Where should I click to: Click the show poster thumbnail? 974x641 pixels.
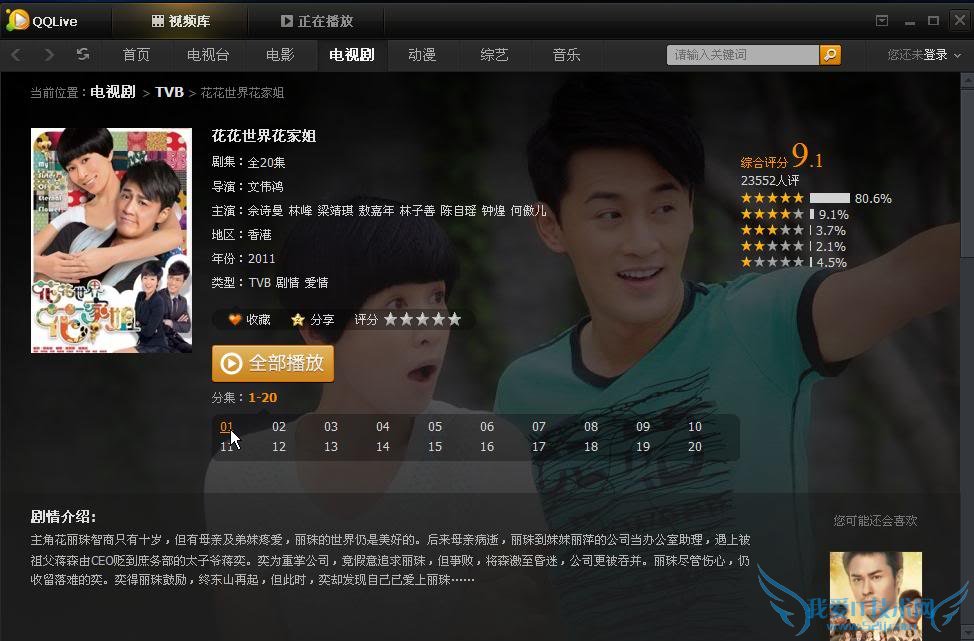(111, 240)
